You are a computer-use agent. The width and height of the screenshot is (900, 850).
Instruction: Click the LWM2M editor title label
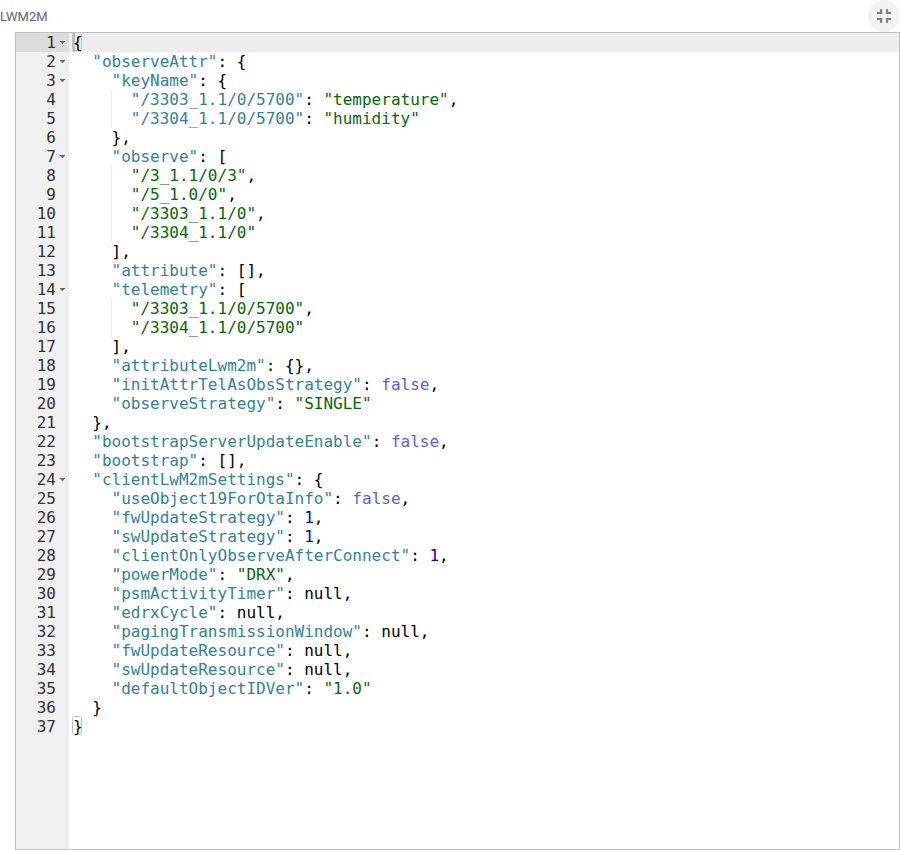point(24,17)
